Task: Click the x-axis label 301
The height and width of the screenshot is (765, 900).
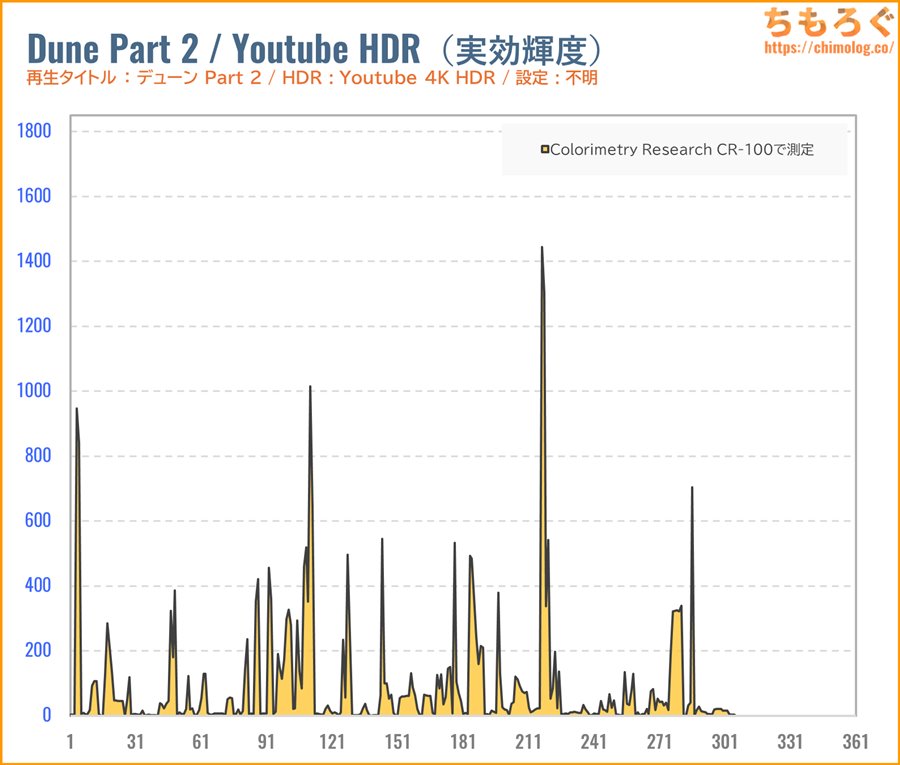Action: point(724,741)
